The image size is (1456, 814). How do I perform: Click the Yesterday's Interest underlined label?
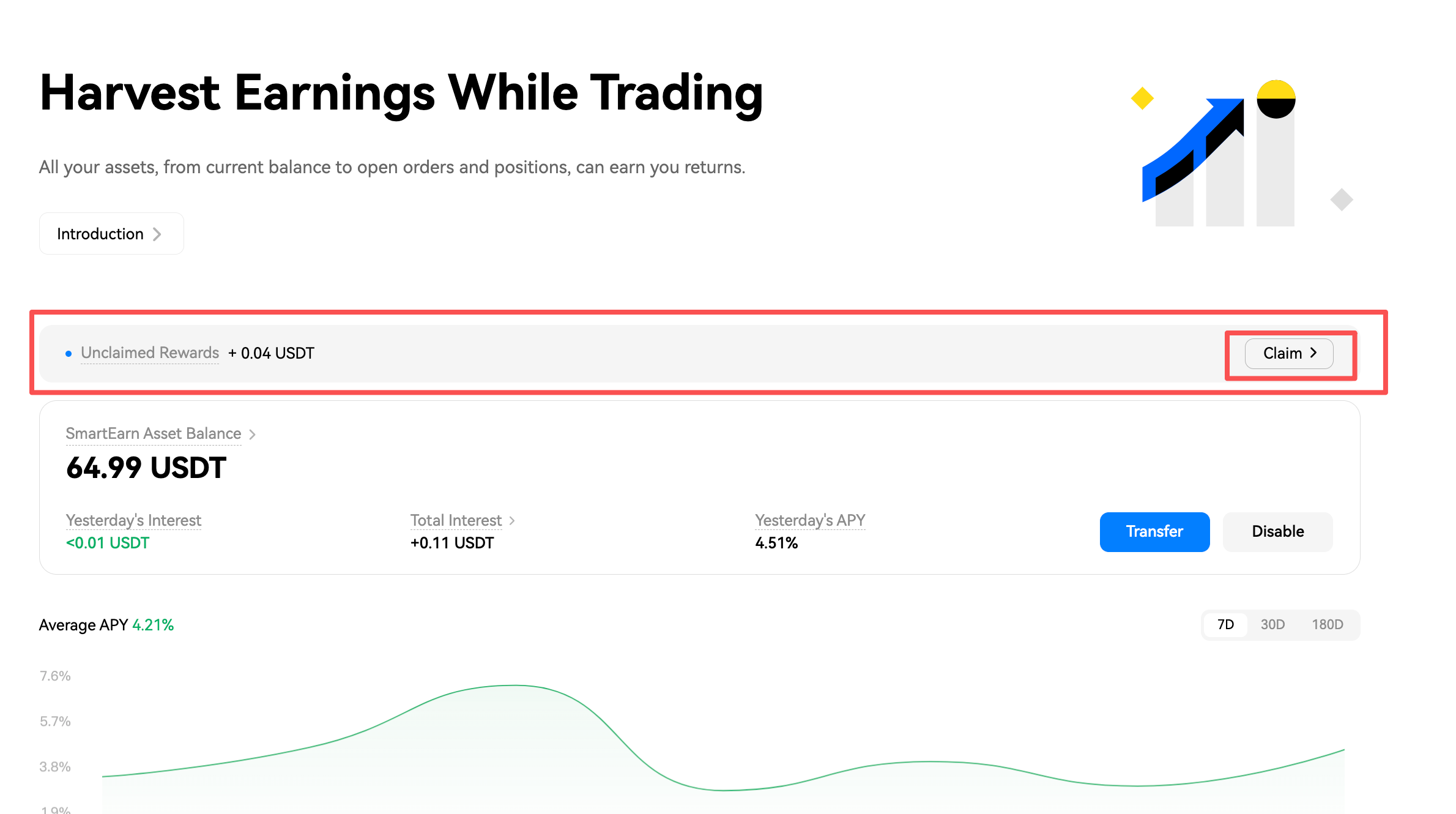pos(133,520)
